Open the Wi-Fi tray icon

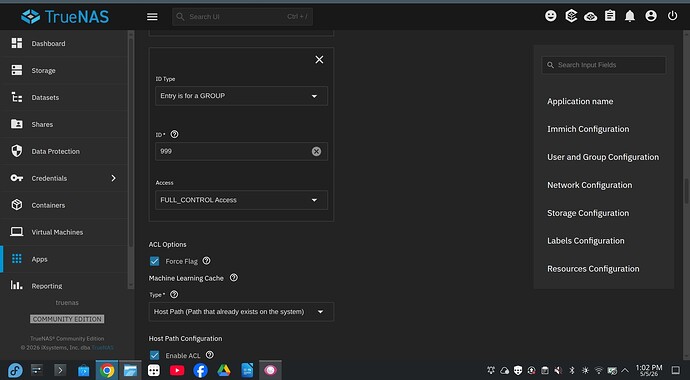click(598, 371)
